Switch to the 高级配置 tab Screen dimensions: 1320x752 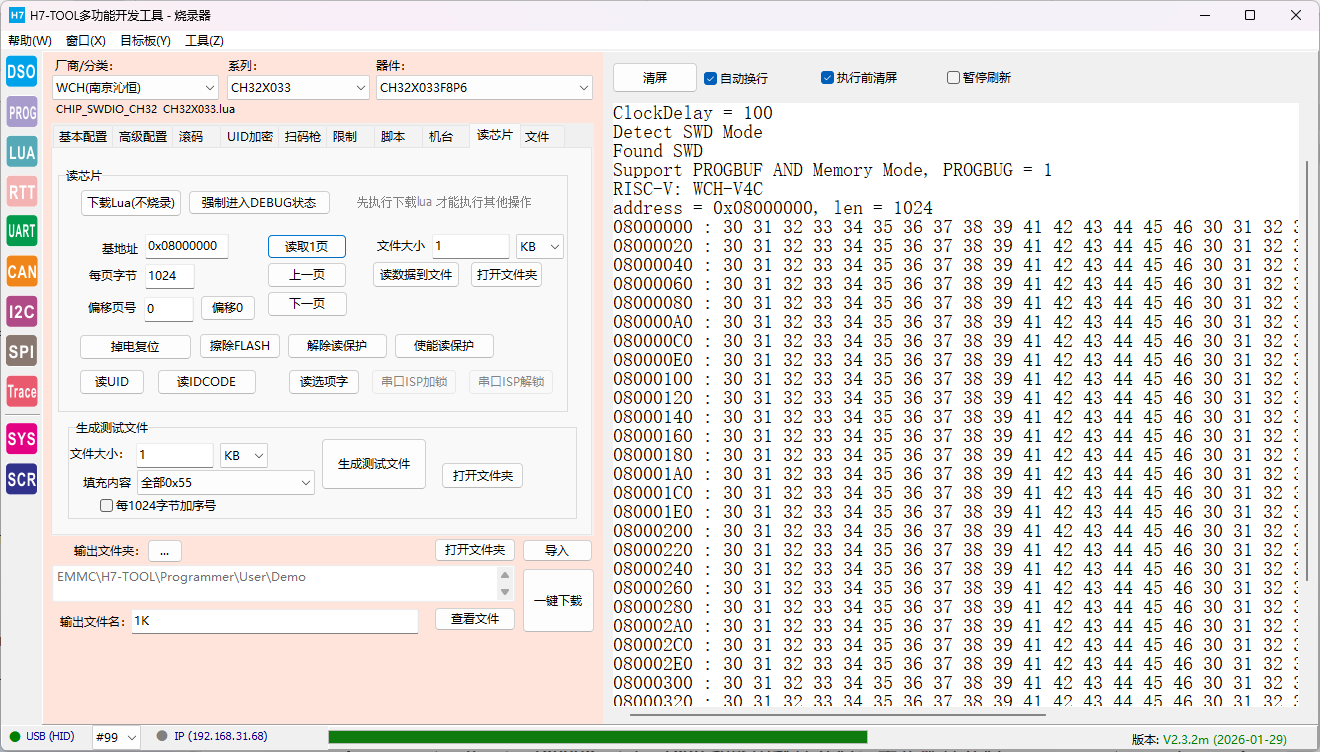pyautogui.click(x=143, y=137)
